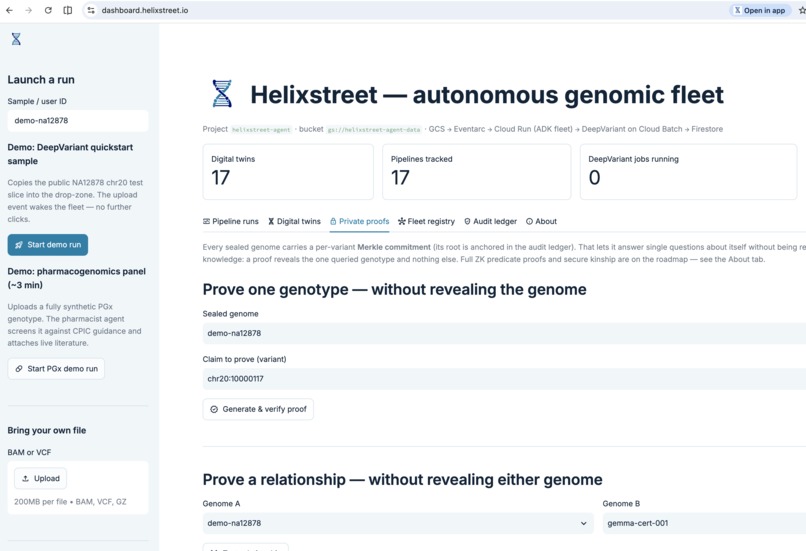
Task: Upload a BAM or VCF file
Action: (x=40, y=479)
